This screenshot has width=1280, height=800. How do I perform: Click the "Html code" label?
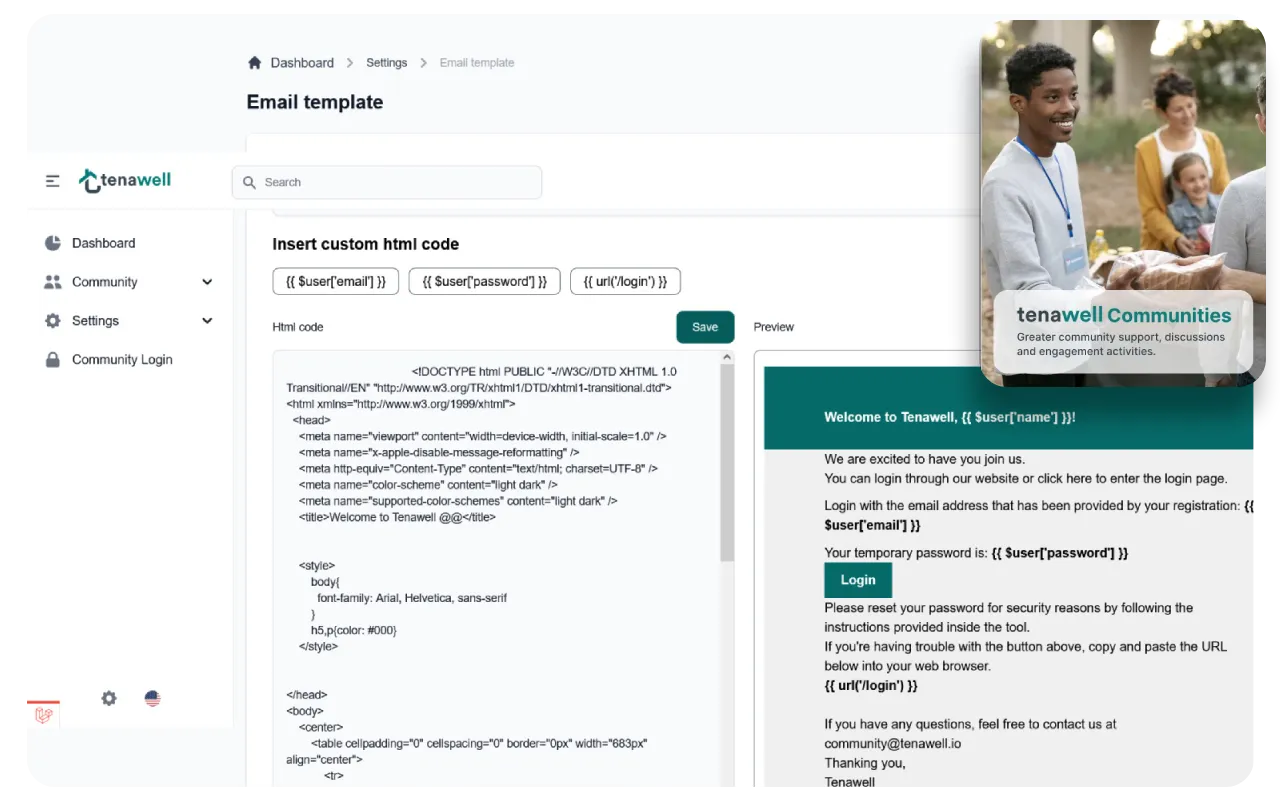[x=298, y=327]
